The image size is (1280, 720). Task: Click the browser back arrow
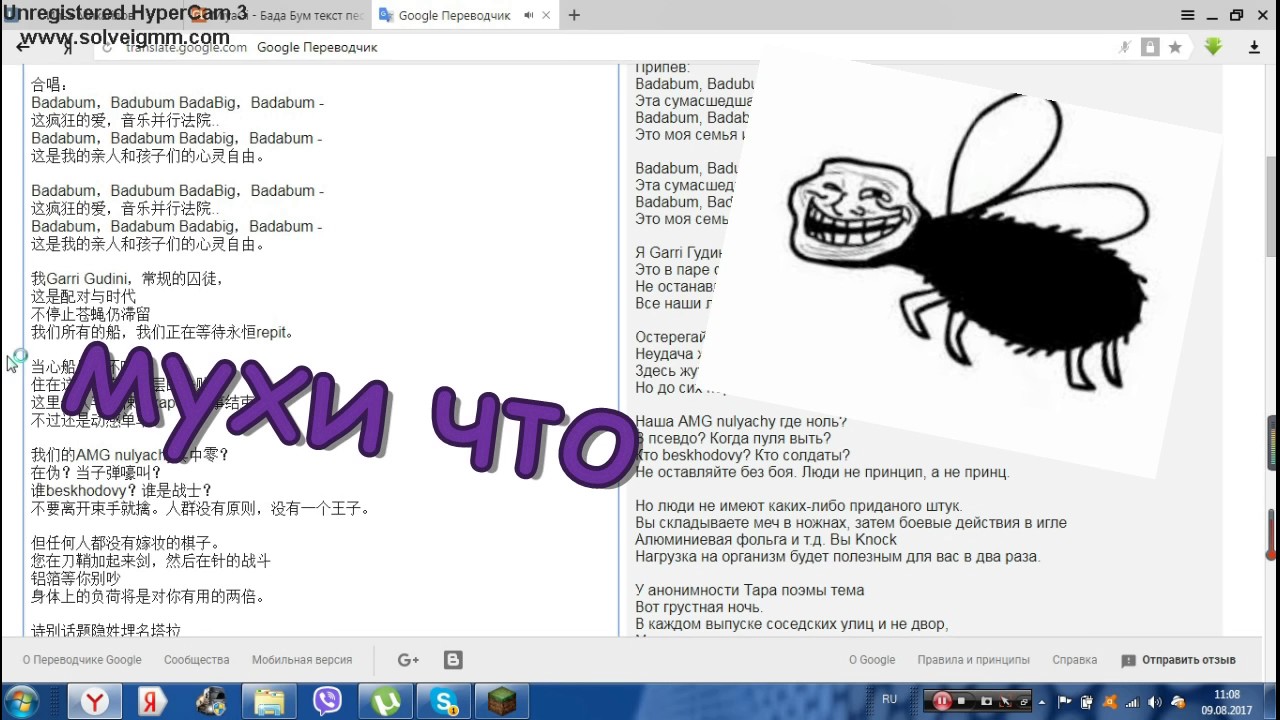pyautogui.click(x=23, y=47)
